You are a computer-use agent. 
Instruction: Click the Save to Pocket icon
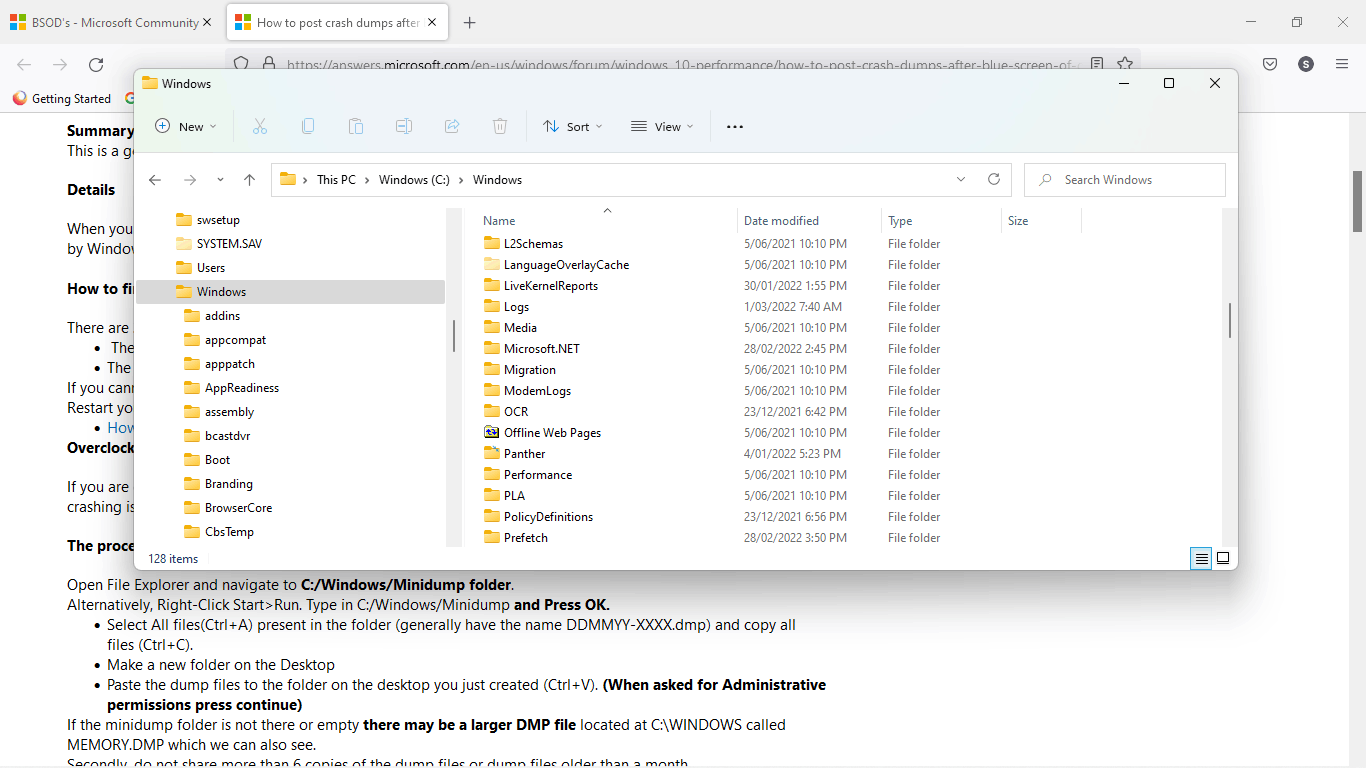(x=1270, y=64)
